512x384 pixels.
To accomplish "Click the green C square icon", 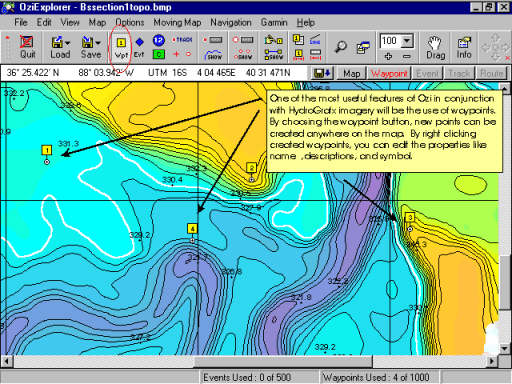I will (x=159, y=54).
